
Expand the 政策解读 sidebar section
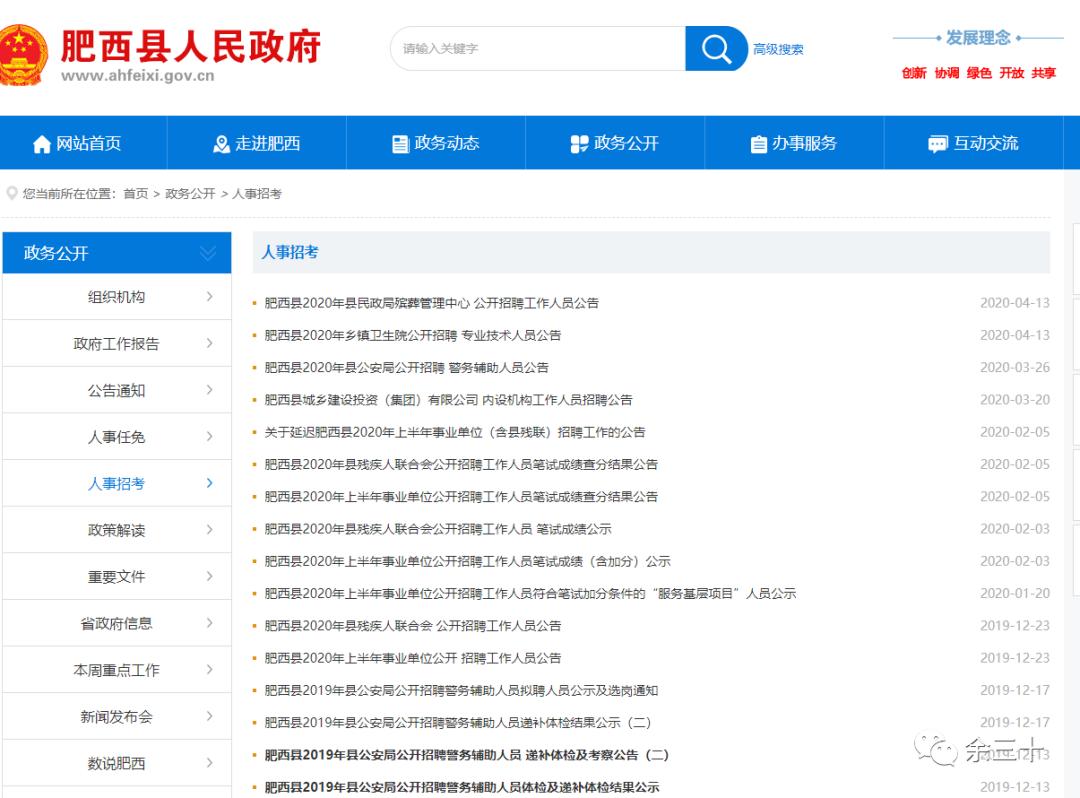click(x=209, y=529)
